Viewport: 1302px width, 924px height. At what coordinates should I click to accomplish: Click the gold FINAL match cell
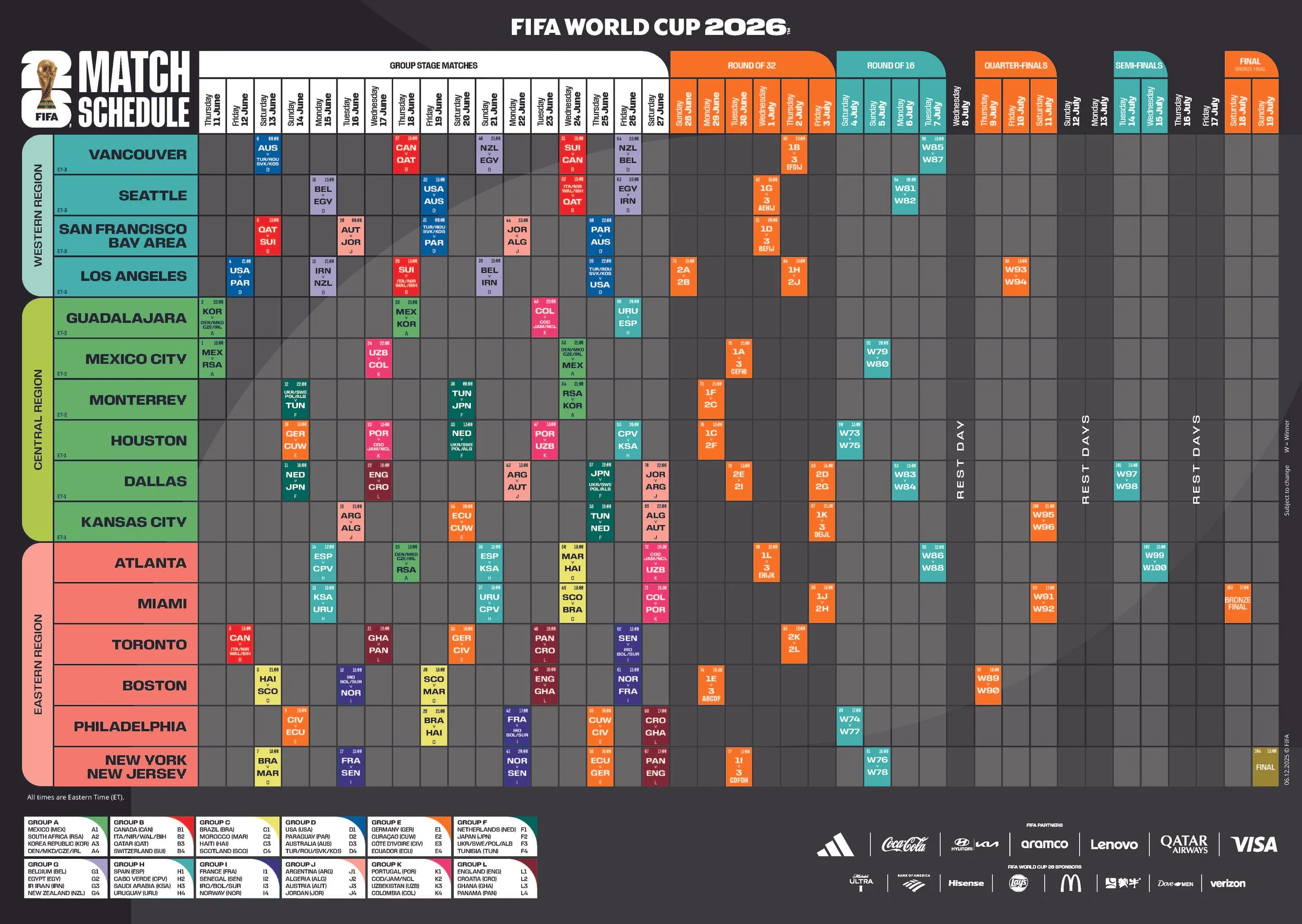(x=1265, y=766)
